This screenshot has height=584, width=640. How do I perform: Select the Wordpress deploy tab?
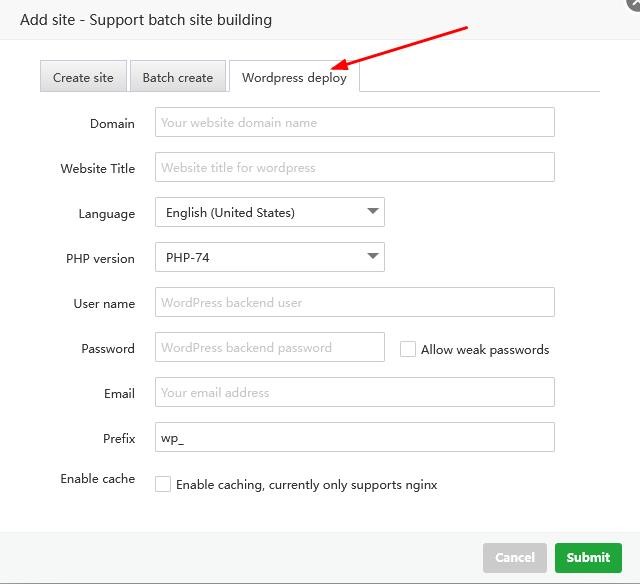click(294, 77)
